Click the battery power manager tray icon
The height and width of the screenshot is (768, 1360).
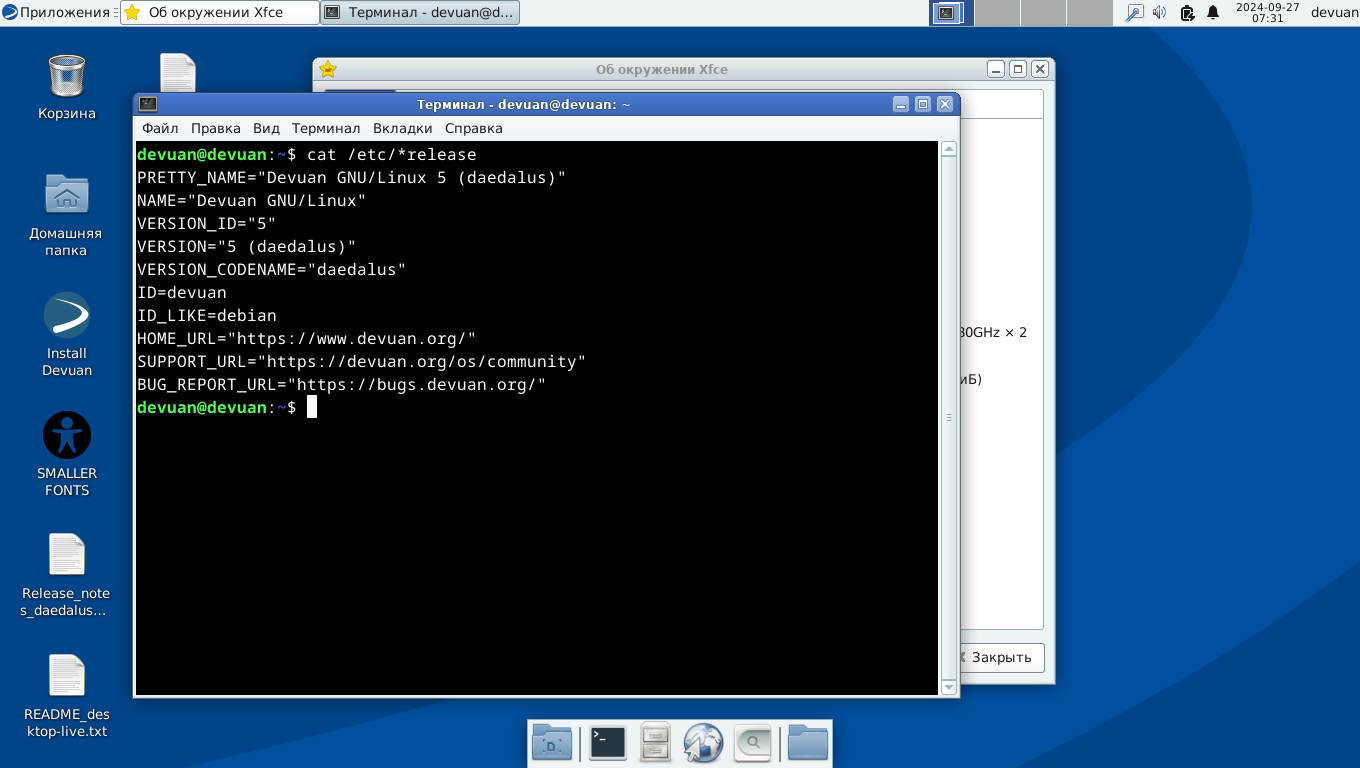[x=1187, y=13]
